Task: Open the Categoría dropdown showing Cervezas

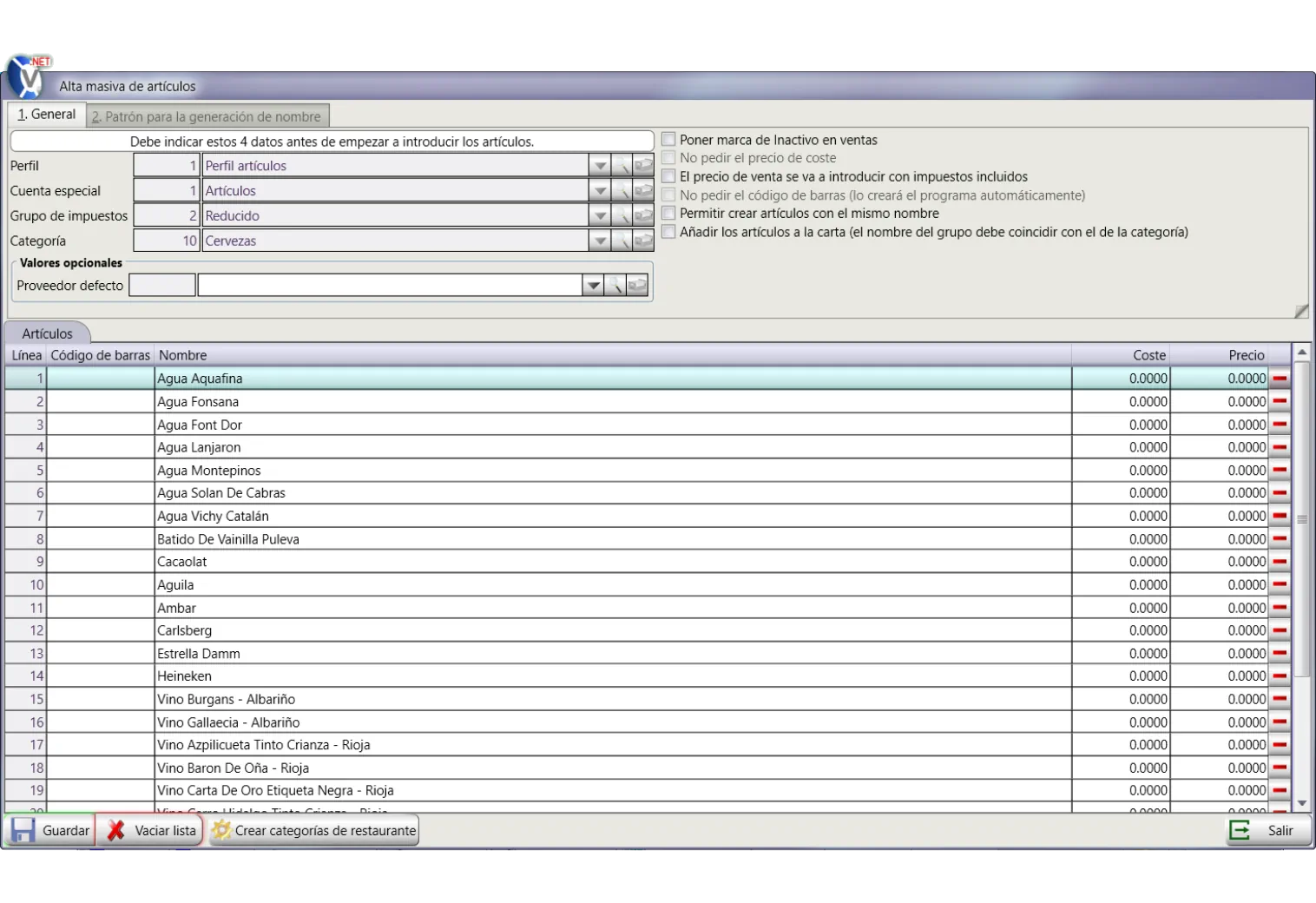Action: coord(600,241)
